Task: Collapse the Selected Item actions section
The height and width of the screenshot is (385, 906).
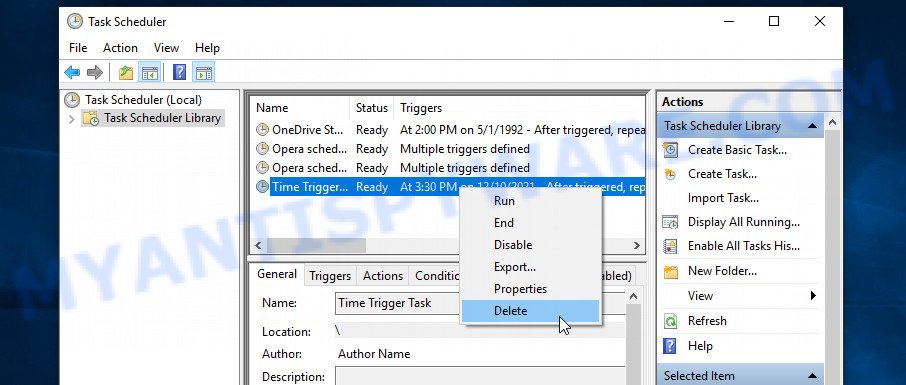Action: click(x=812, y=376)
